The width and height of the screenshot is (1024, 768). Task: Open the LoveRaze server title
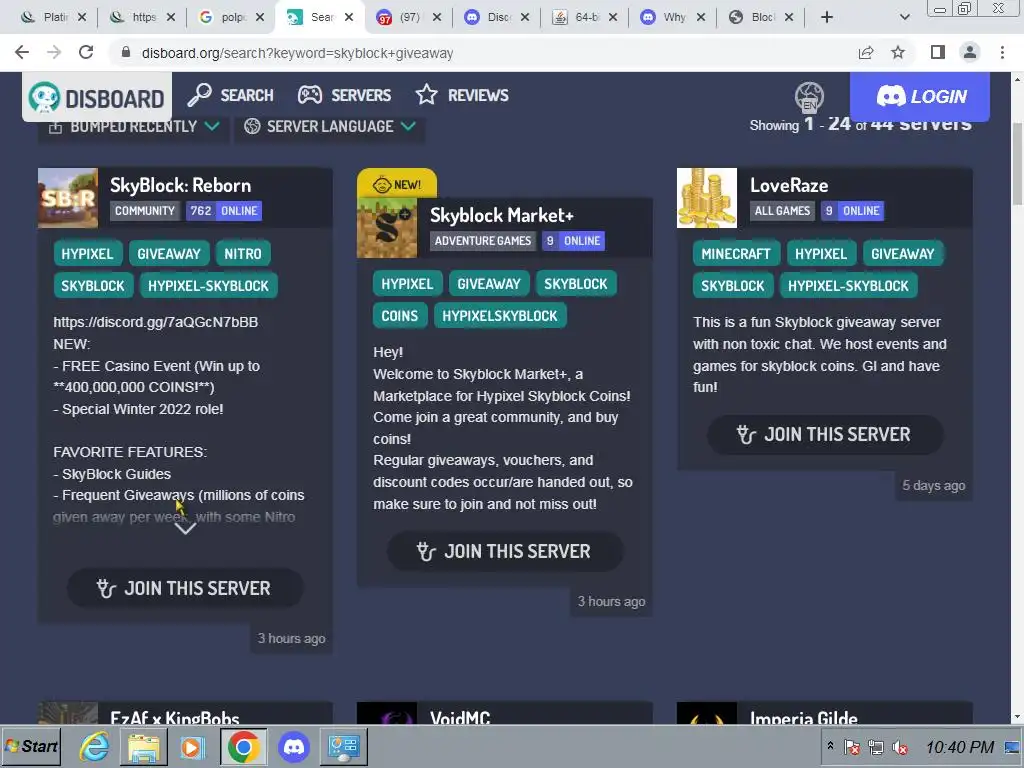point(789,185)
